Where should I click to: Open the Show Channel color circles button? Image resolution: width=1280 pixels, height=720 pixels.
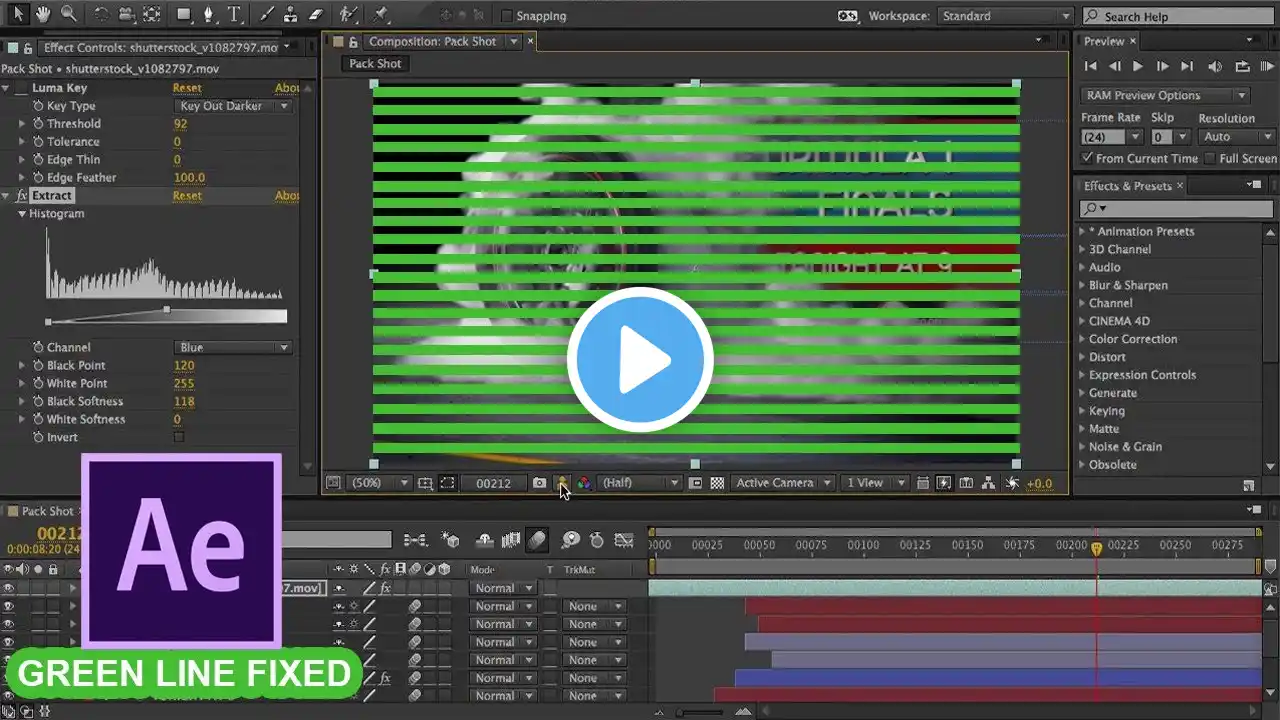(x=585, y=483)
